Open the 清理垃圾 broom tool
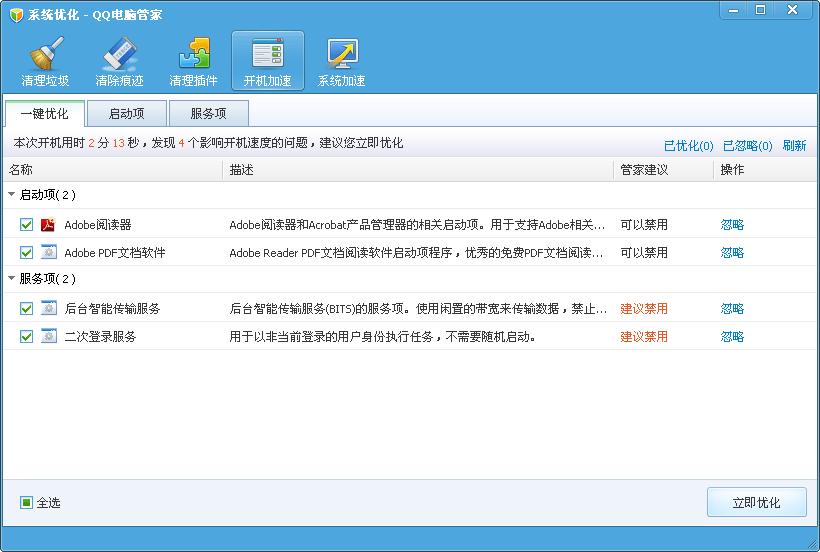Screen dimensions: 820x552 [x=45, y=62]
